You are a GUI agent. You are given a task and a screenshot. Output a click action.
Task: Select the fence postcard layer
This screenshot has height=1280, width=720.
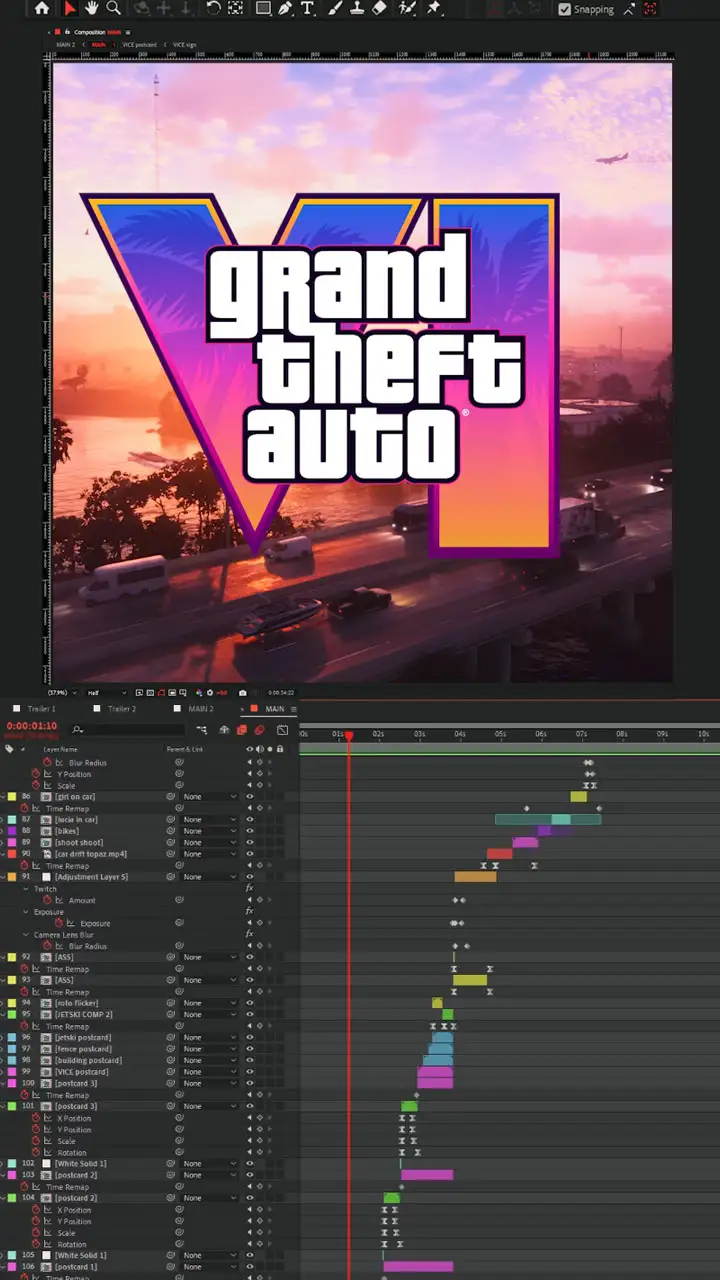pyautogui.click(x=84, y=1049)
